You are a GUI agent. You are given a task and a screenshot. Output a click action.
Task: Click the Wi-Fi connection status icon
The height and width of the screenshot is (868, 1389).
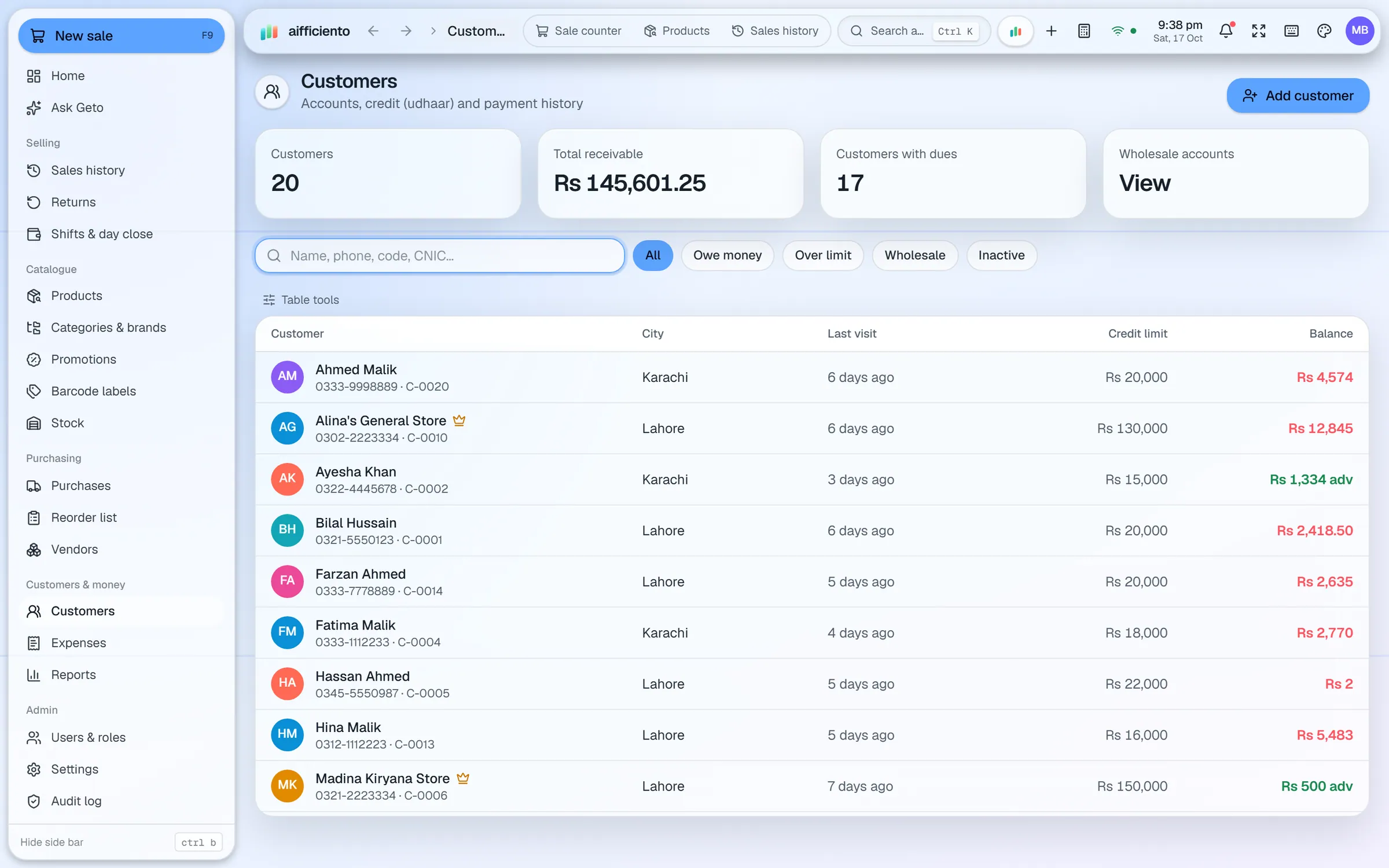pyautogui.click(x=1118, y=31)
